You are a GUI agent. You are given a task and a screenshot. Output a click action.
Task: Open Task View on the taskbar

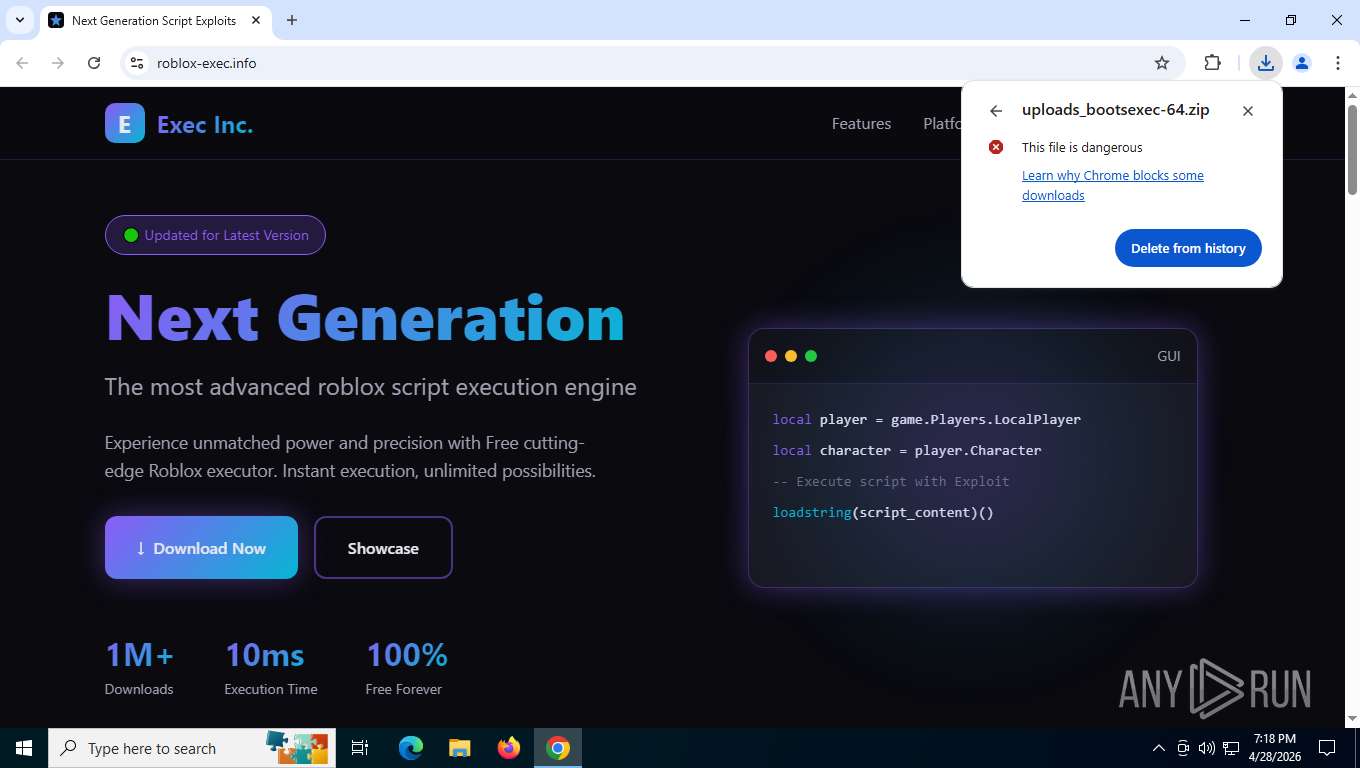360,748
